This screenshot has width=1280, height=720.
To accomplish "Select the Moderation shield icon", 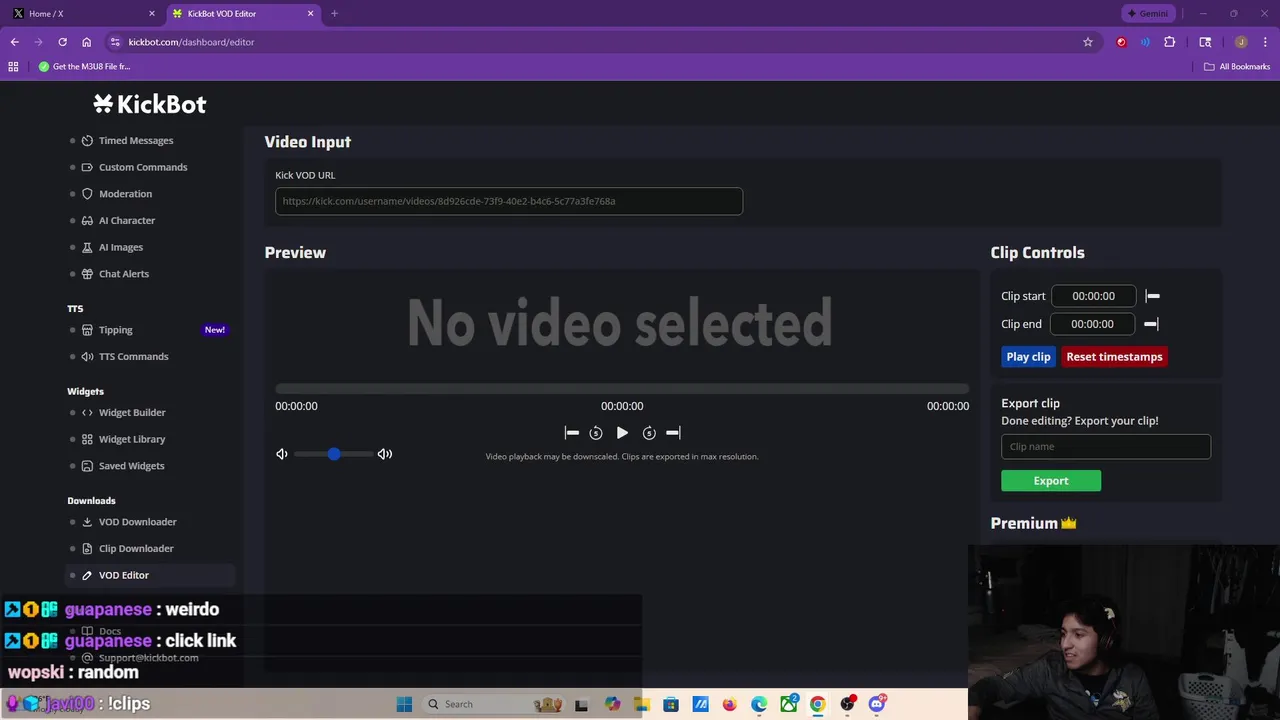I will click(x=87, y=194).
